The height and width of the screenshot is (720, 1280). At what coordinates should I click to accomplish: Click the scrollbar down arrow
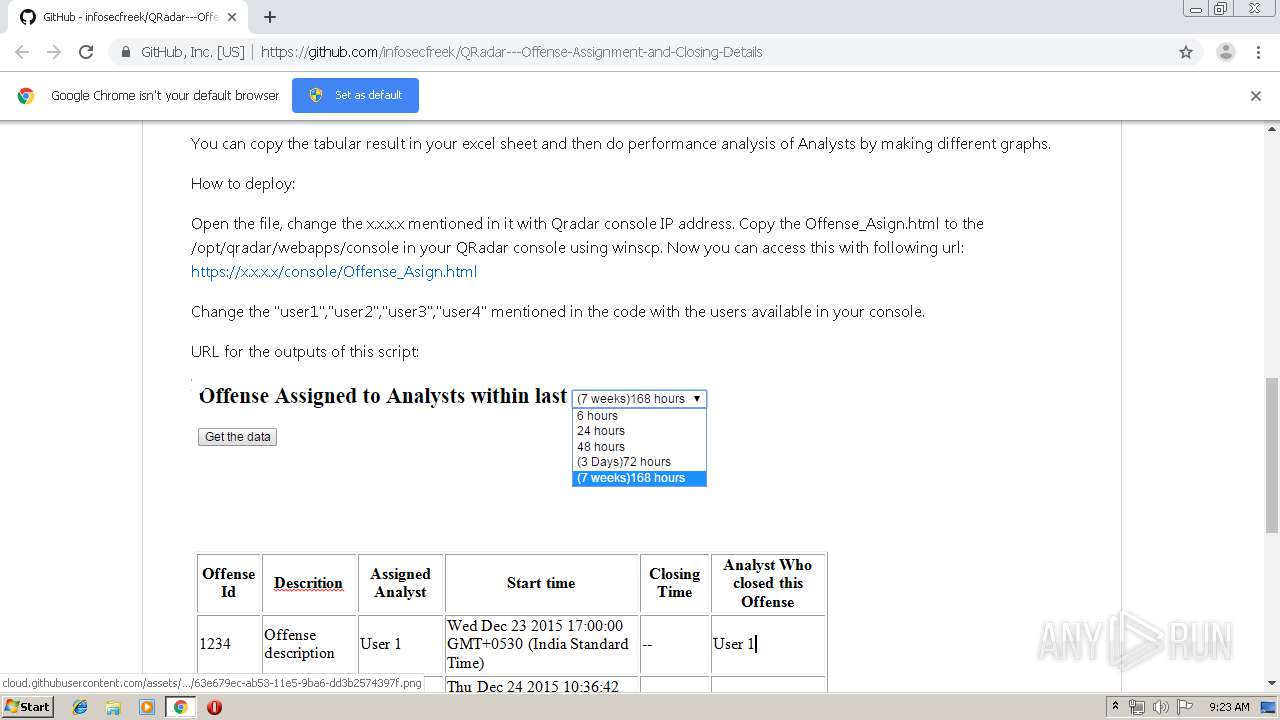coord(1272,683)
